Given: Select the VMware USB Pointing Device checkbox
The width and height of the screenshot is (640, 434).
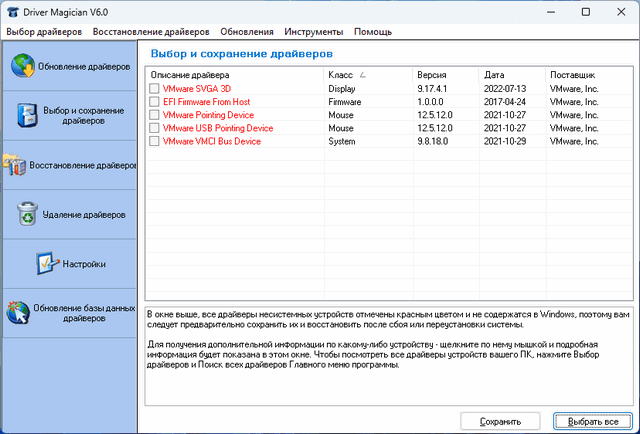Looking at the screenshot, I should point(154,128).
